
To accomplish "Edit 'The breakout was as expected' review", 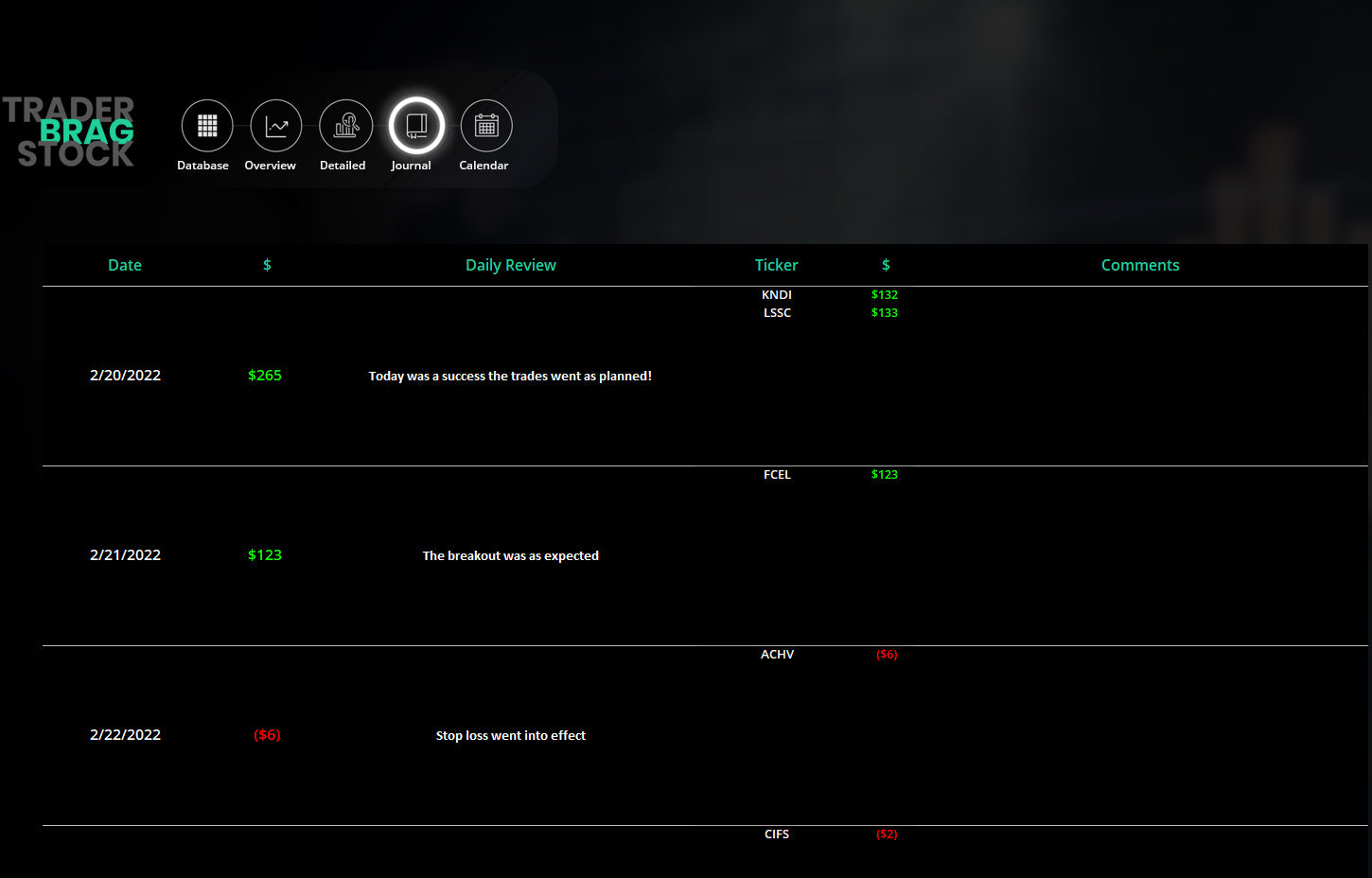I will click(x=510, y=555).
